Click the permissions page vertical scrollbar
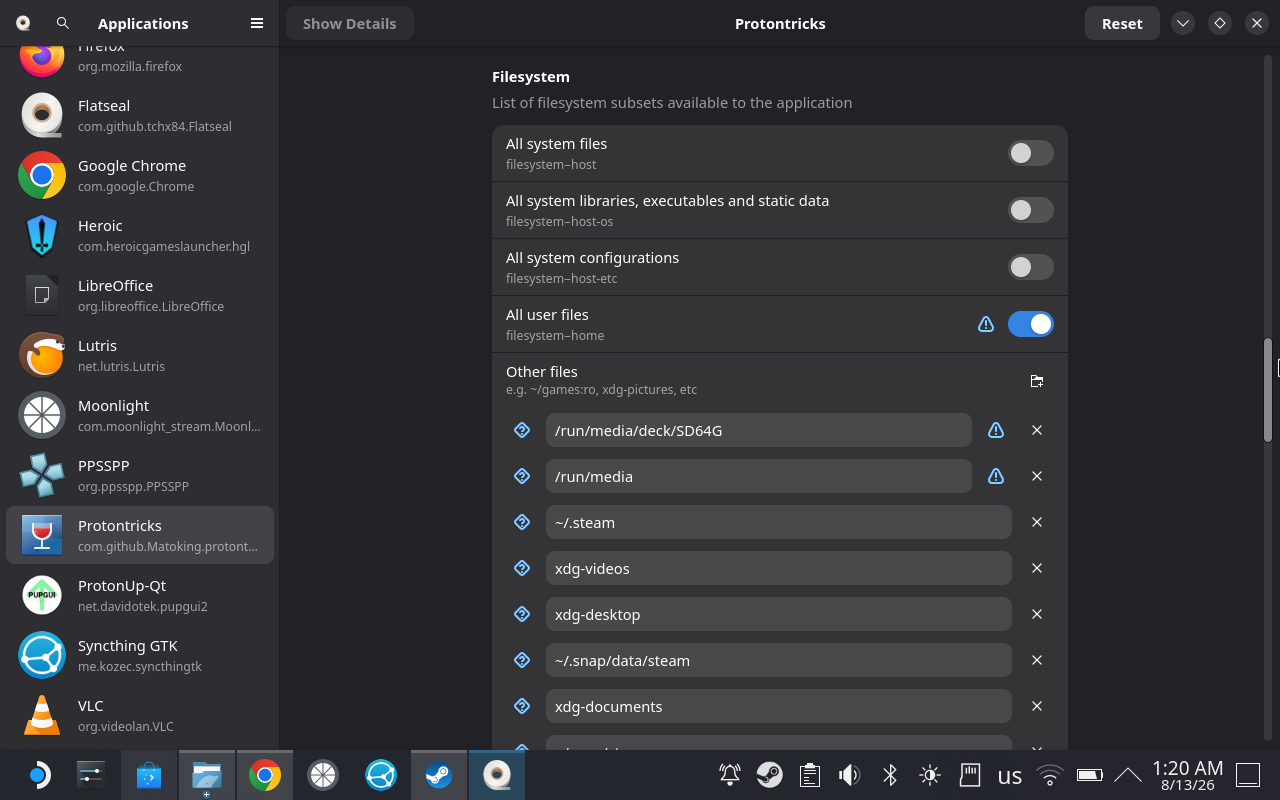 (x=1268, y=390)
